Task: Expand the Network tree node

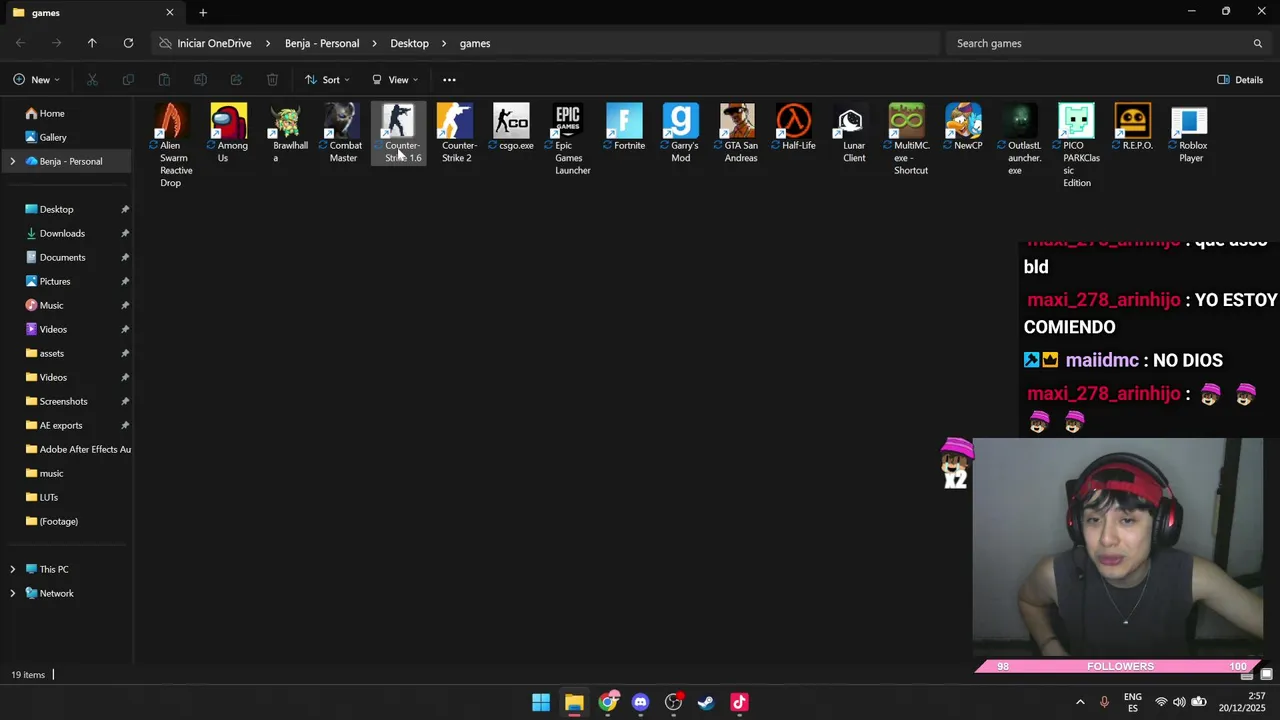Action: click(12, 593)
